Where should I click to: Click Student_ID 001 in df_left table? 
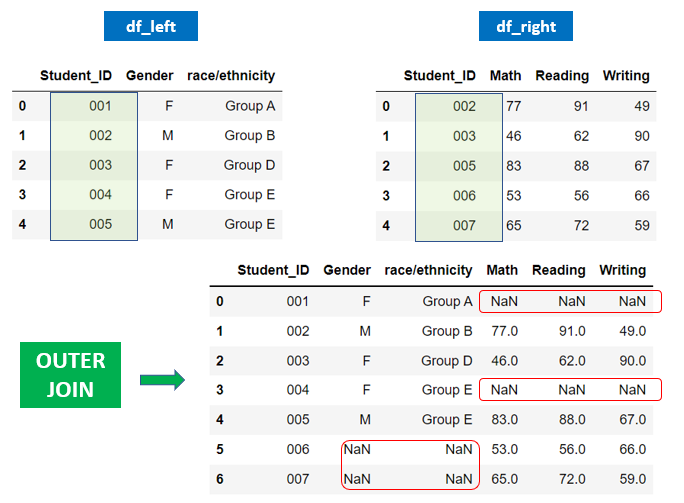(100, 105)
